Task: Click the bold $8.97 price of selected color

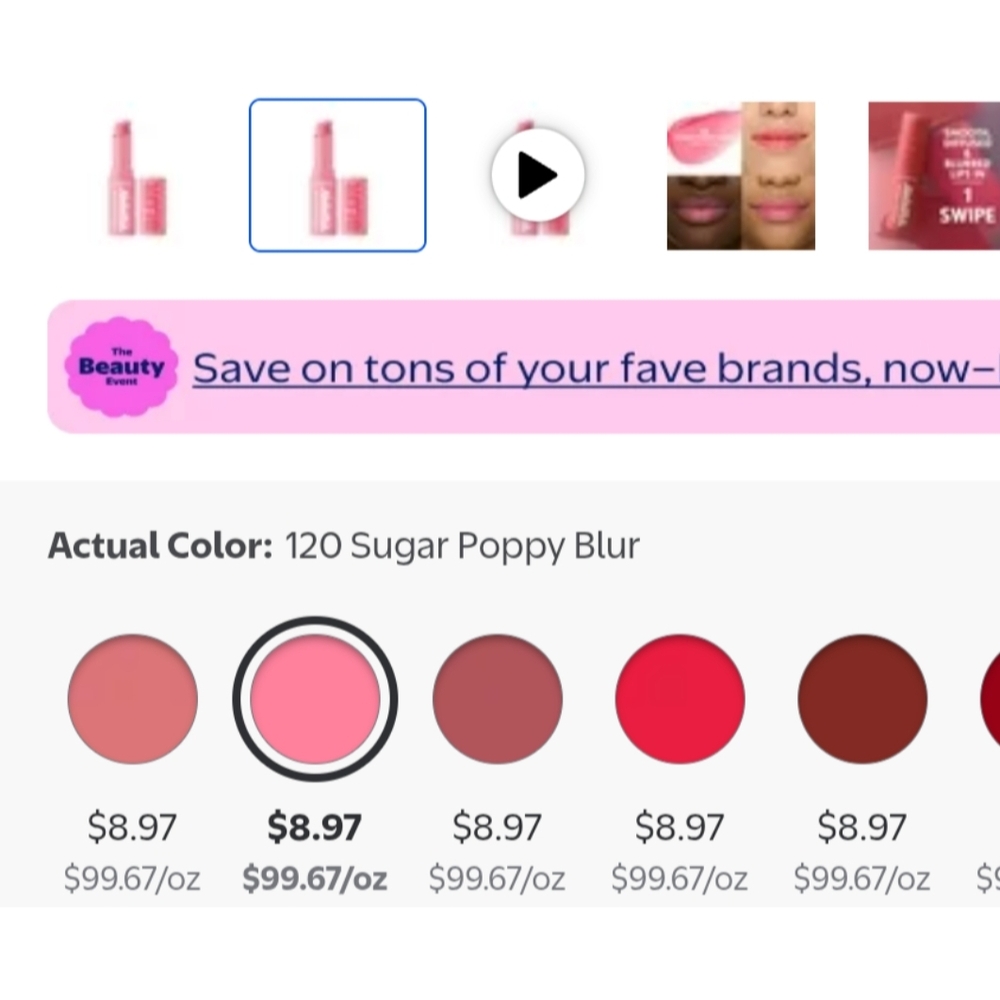Action: [x=315, y=827]
